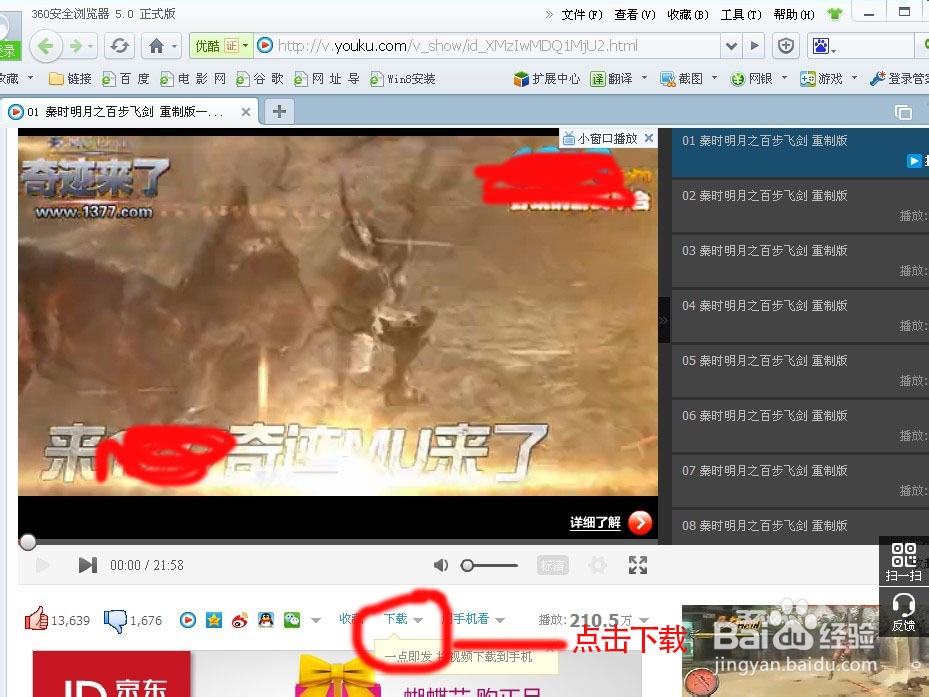Share to QQ penguin icon
Image resolution: width=929 pixels, height=697 pixels.
266,620
